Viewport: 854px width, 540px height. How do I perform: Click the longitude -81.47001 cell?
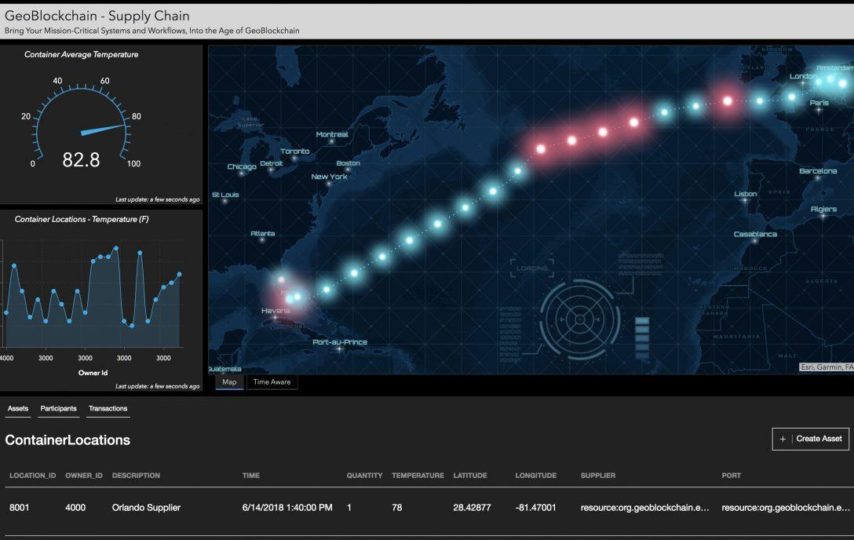(x=535, y=508)
